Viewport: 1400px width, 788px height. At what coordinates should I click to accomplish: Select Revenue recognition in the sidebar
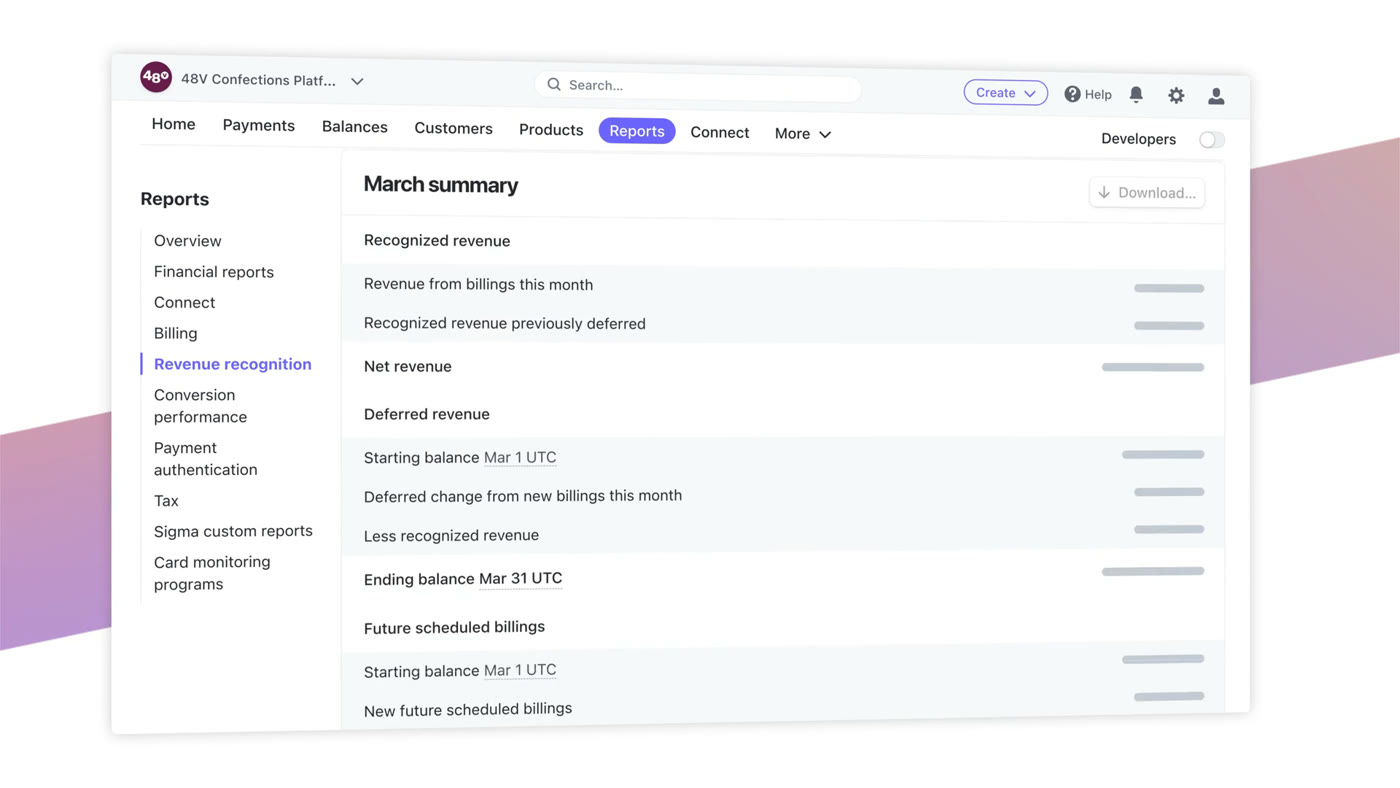[x=232, y=364]
